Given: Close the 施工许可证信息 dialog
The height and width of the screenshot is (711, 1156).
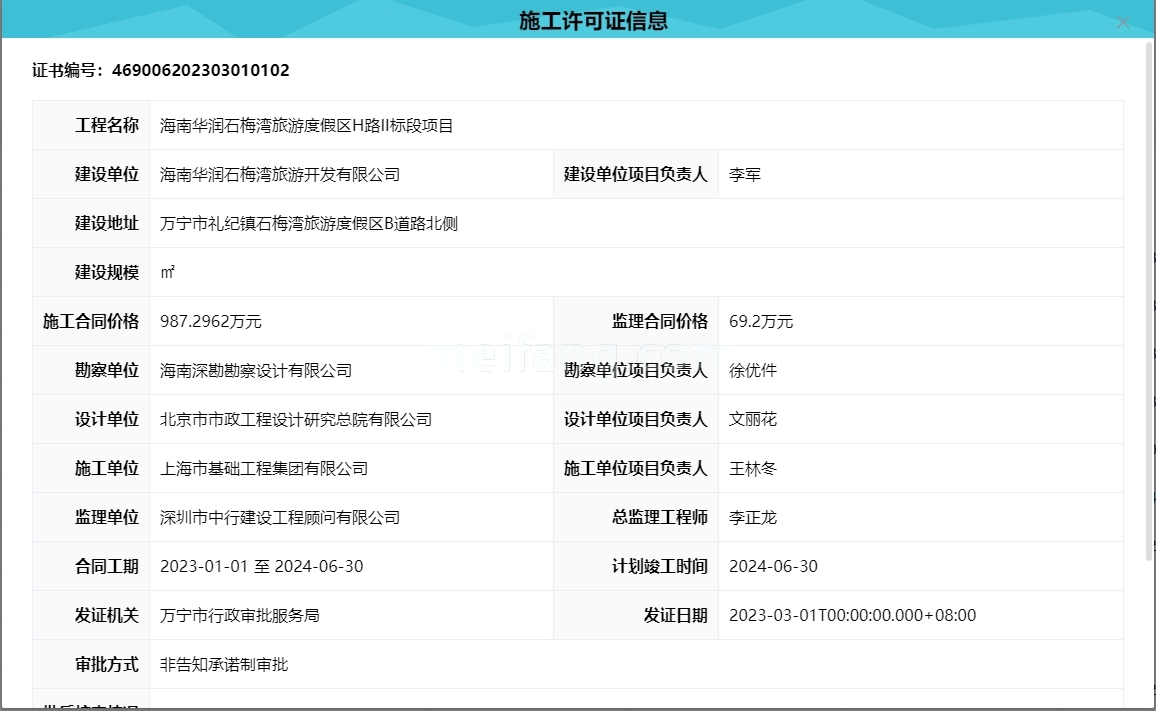Looking at the screenshot, I should point(1123,22).
